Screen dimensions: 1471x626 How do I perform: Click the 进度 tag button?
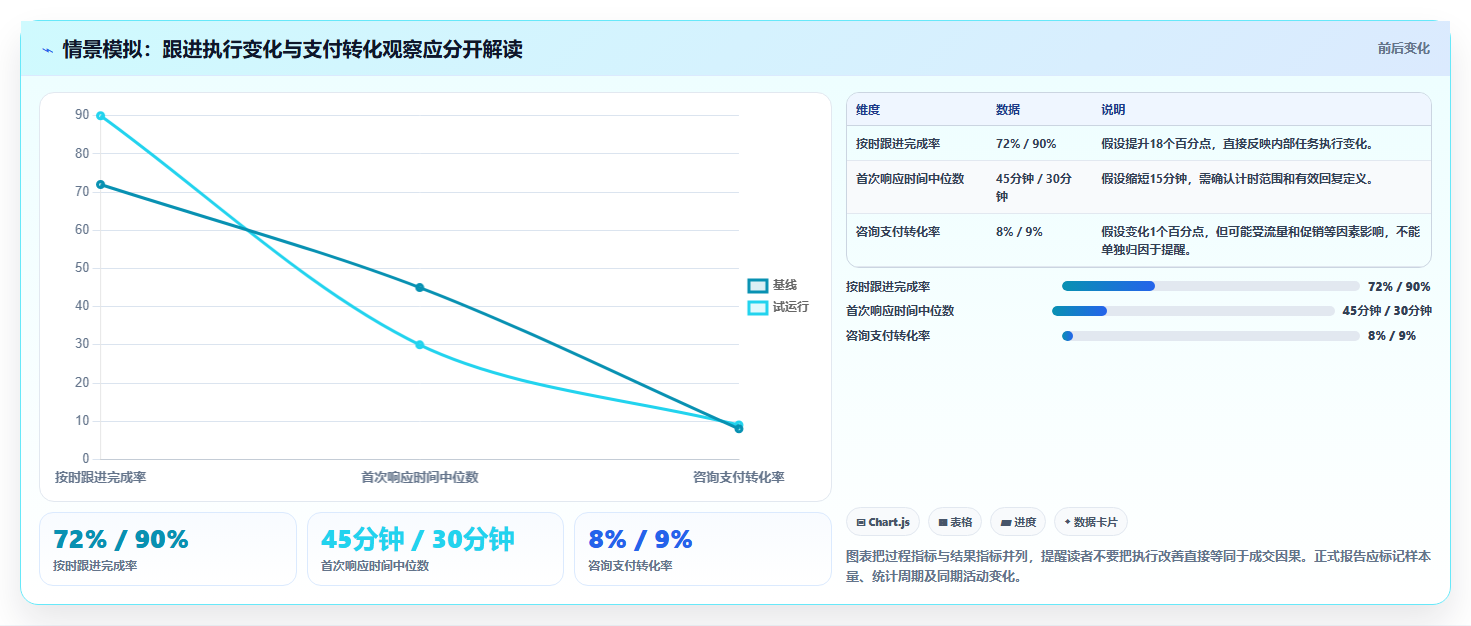[1018, 522]
